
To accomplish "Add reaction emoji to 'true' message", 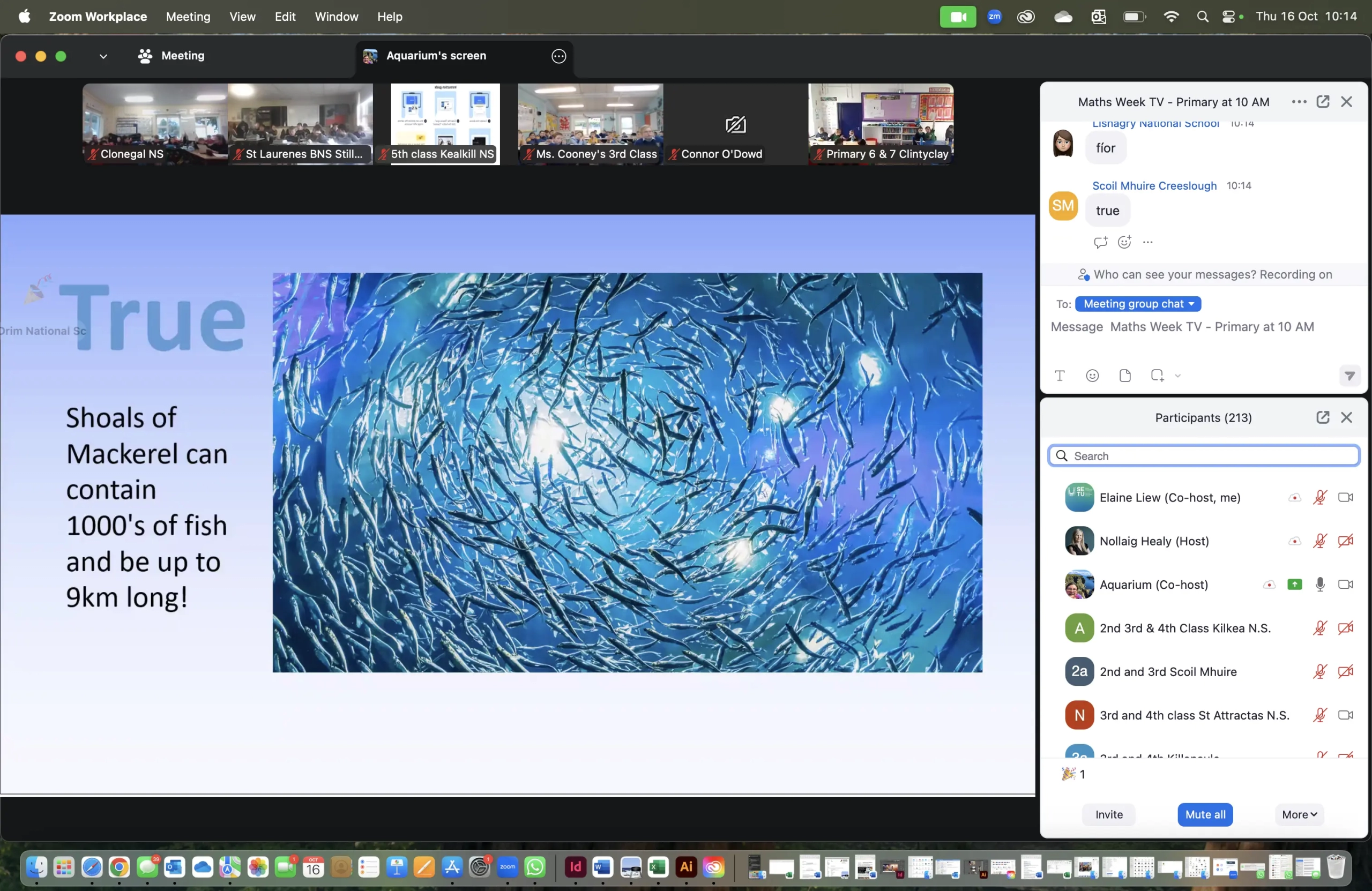I will (x=1124, y=242).
